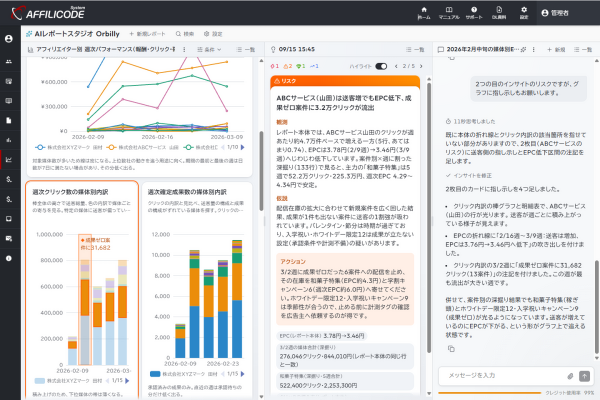This screenshot has height=400, width=600.
Task: Copy the AI reply using the copy icon
Action: [x=452, y=349]
